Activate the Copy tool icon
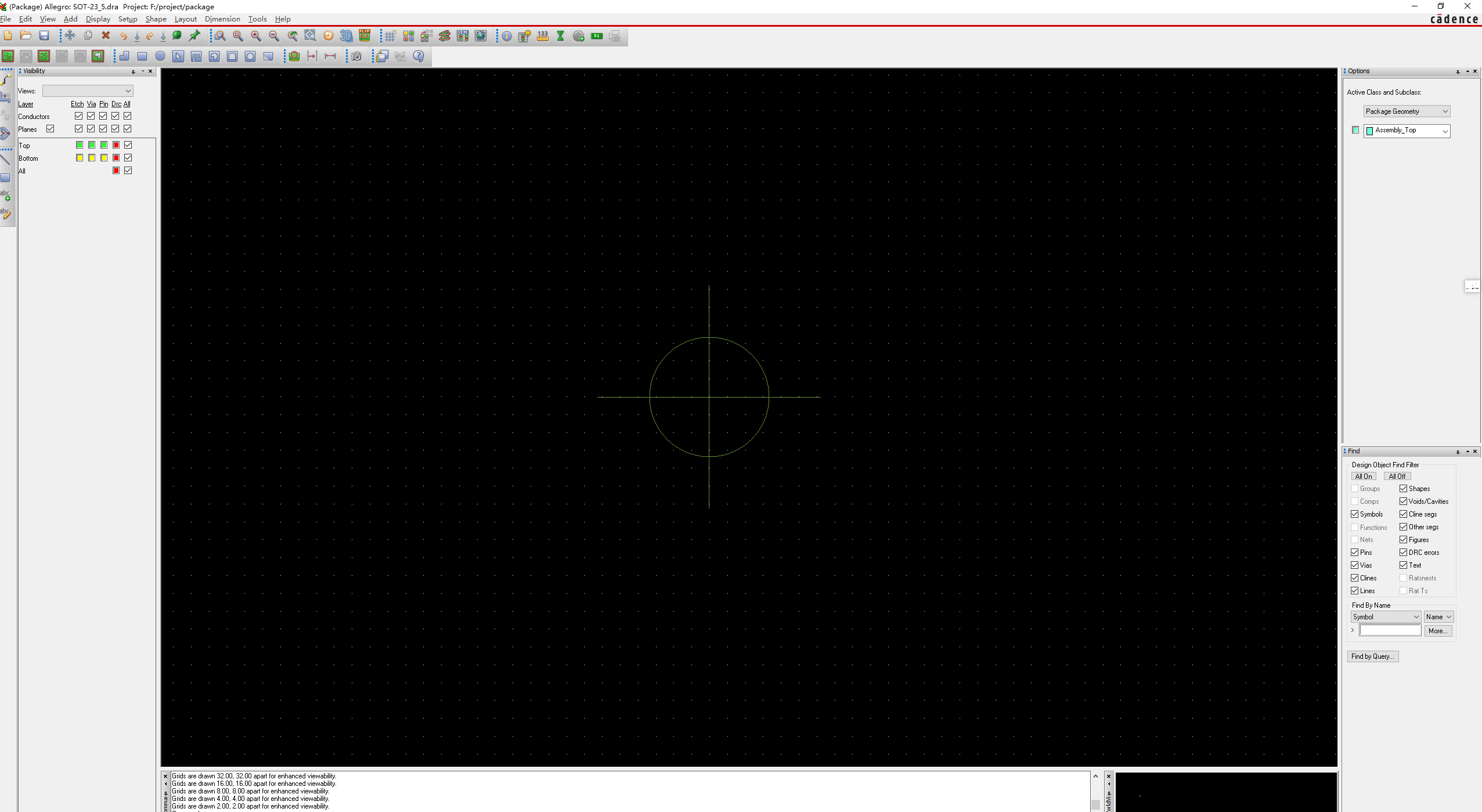 click(x=88, y=36)
